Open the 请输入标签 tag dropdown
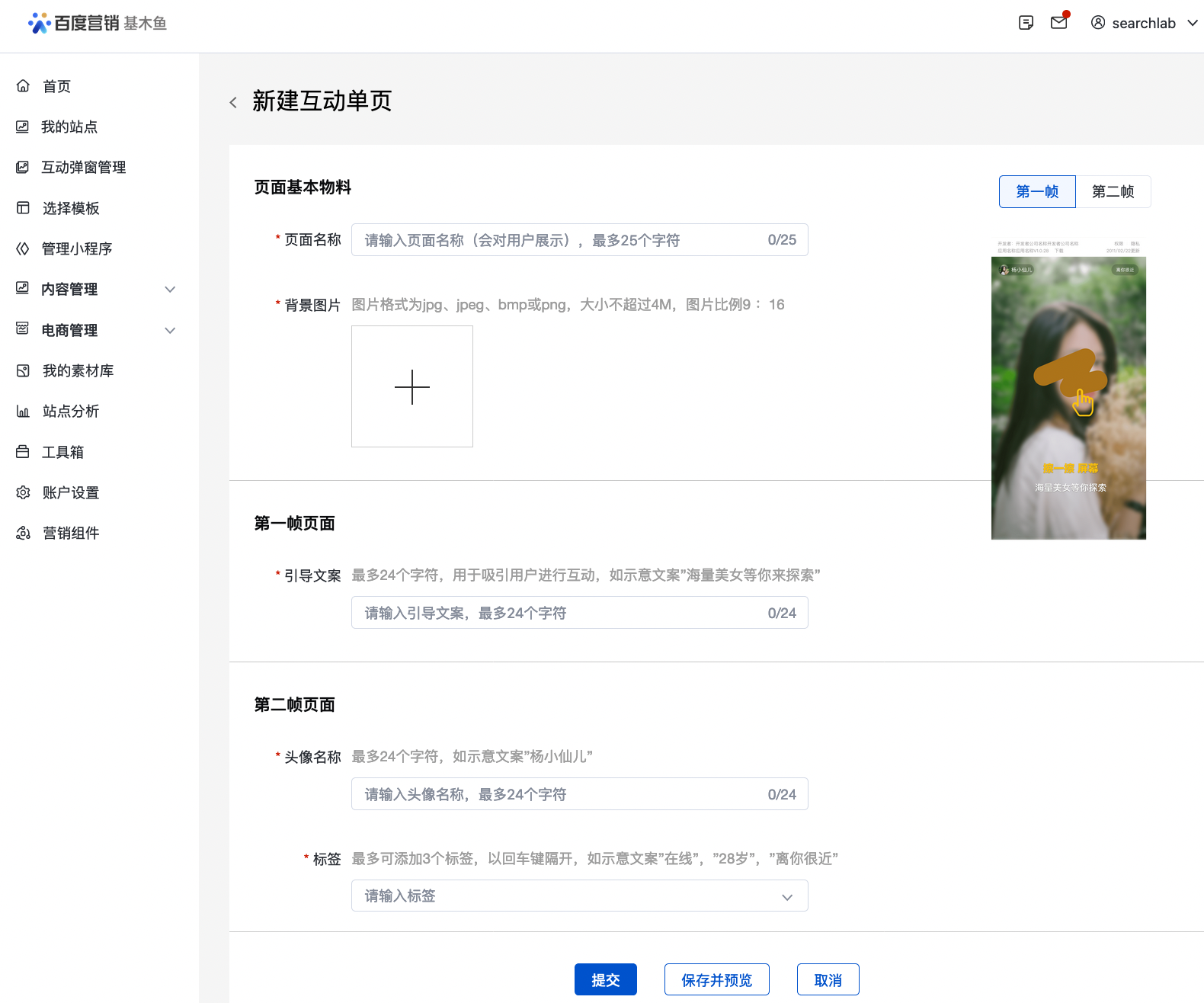Viewport: 1204px width, 1003px height. click(x=579, y=896)
